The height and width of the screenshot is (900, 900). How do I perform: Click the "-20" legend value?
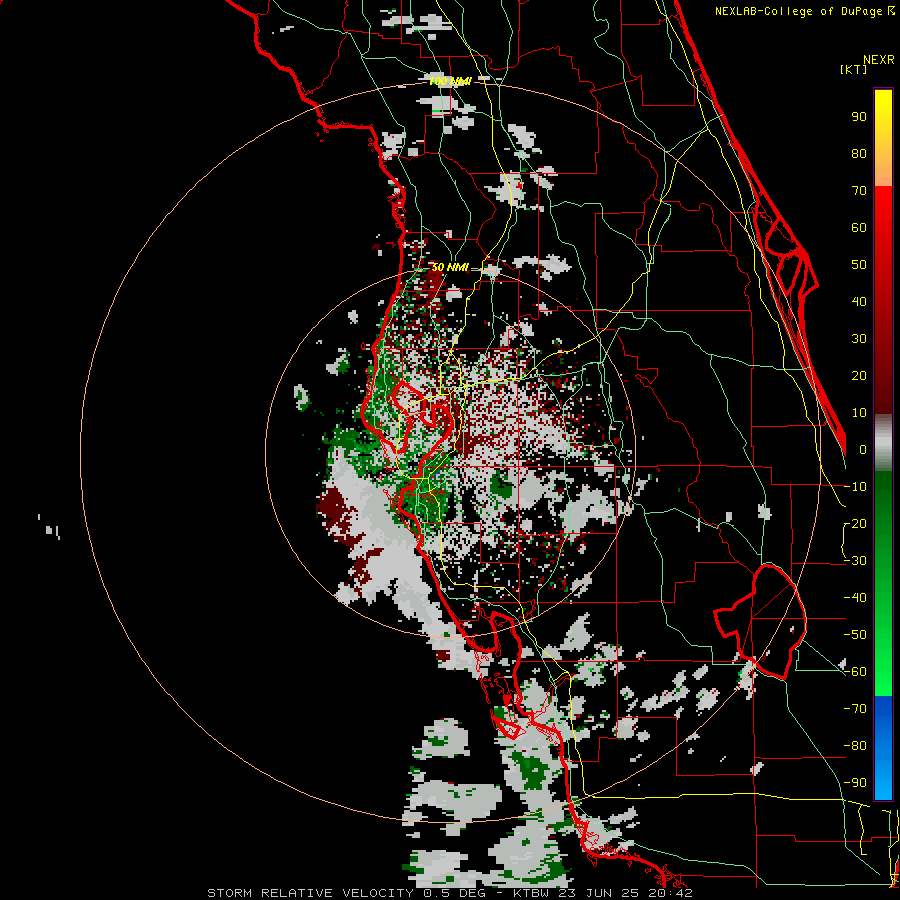coord(855,523)
